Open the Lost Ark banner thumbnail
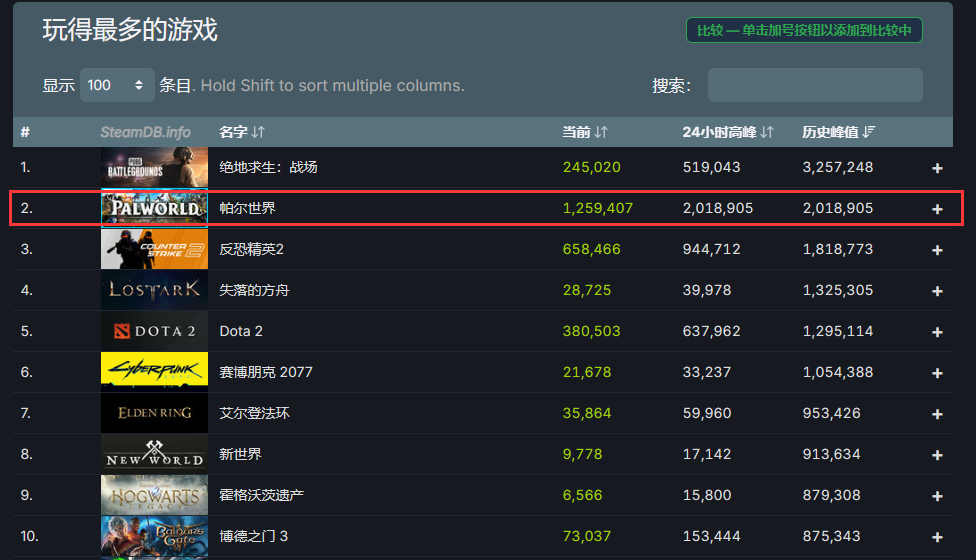This screenshot has height=560, width=976. [154, 290]
